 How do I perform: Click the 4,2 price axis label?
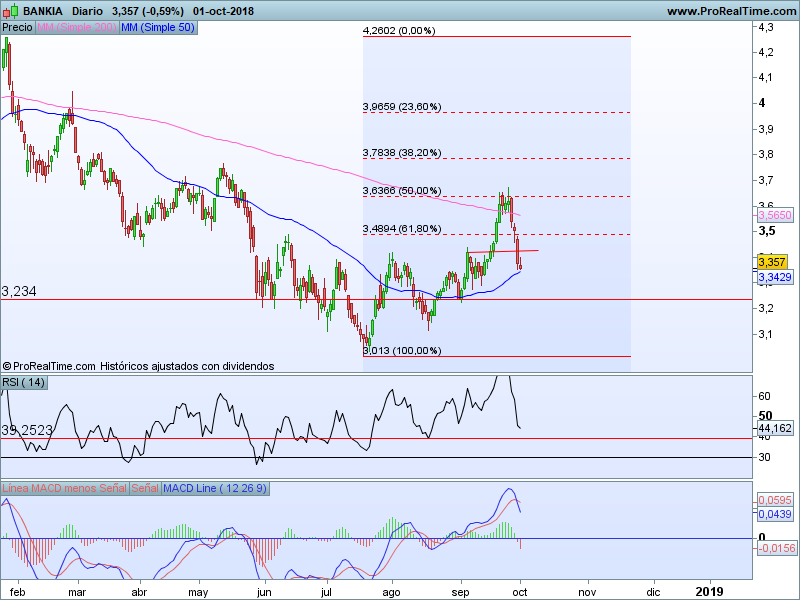click(766, 53)
